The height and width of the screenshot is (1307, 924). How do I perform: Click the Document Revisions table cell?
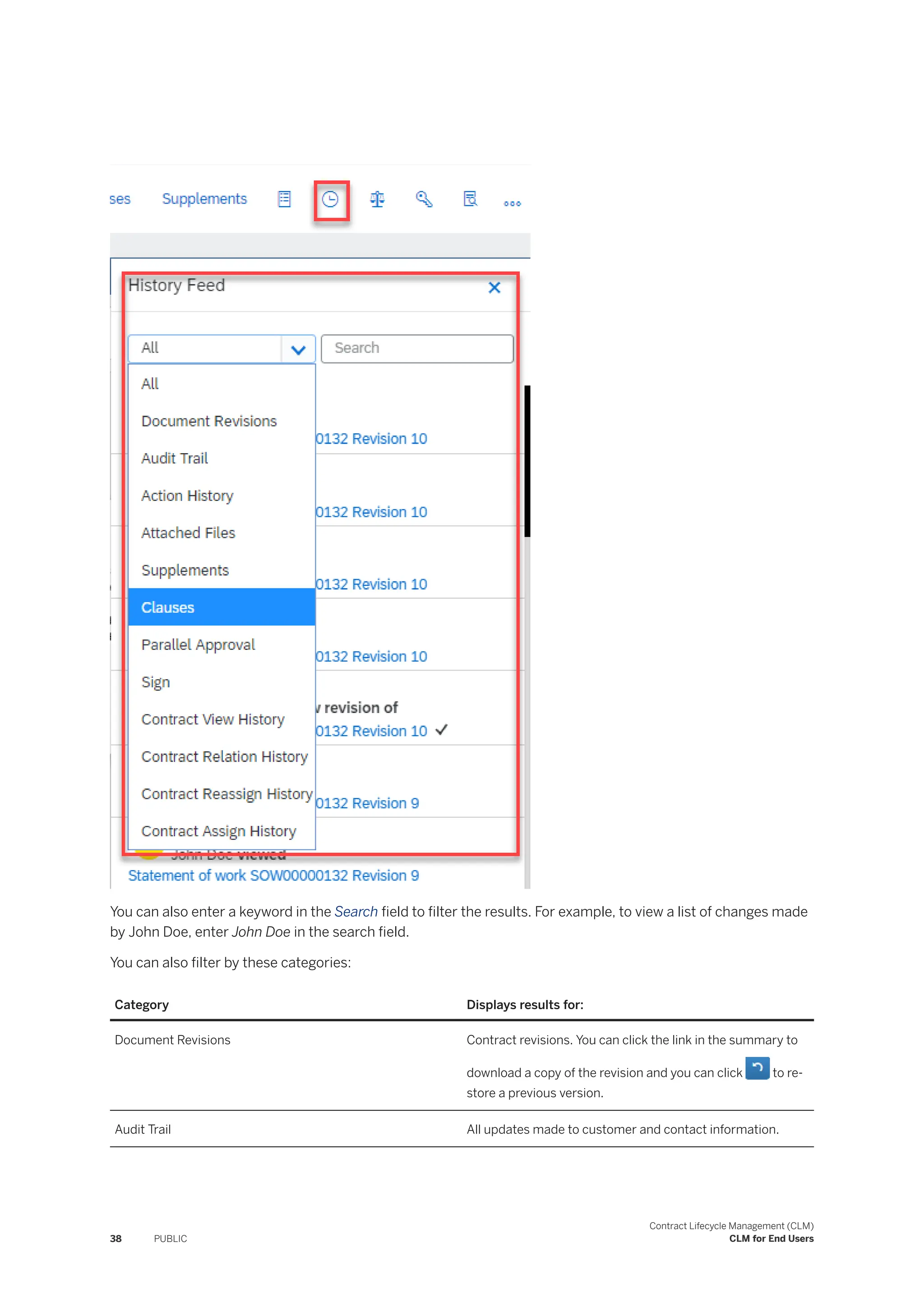tap(172, 1040)
